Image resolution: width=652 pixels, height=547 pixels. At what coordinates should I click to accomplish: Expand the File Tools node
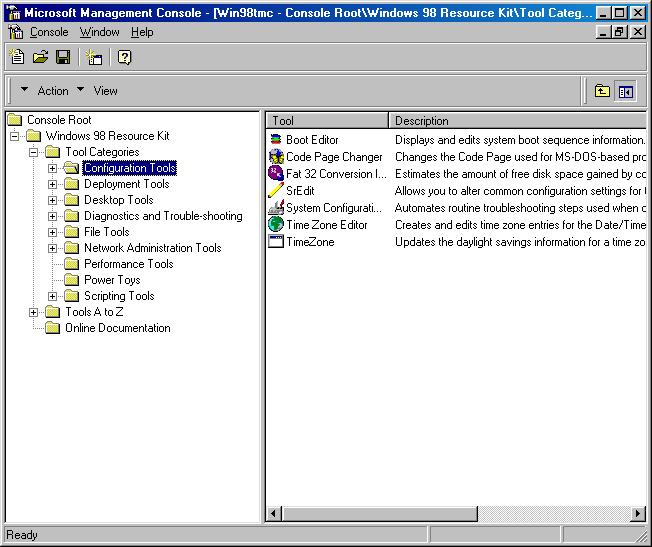[x=52, y=233]
